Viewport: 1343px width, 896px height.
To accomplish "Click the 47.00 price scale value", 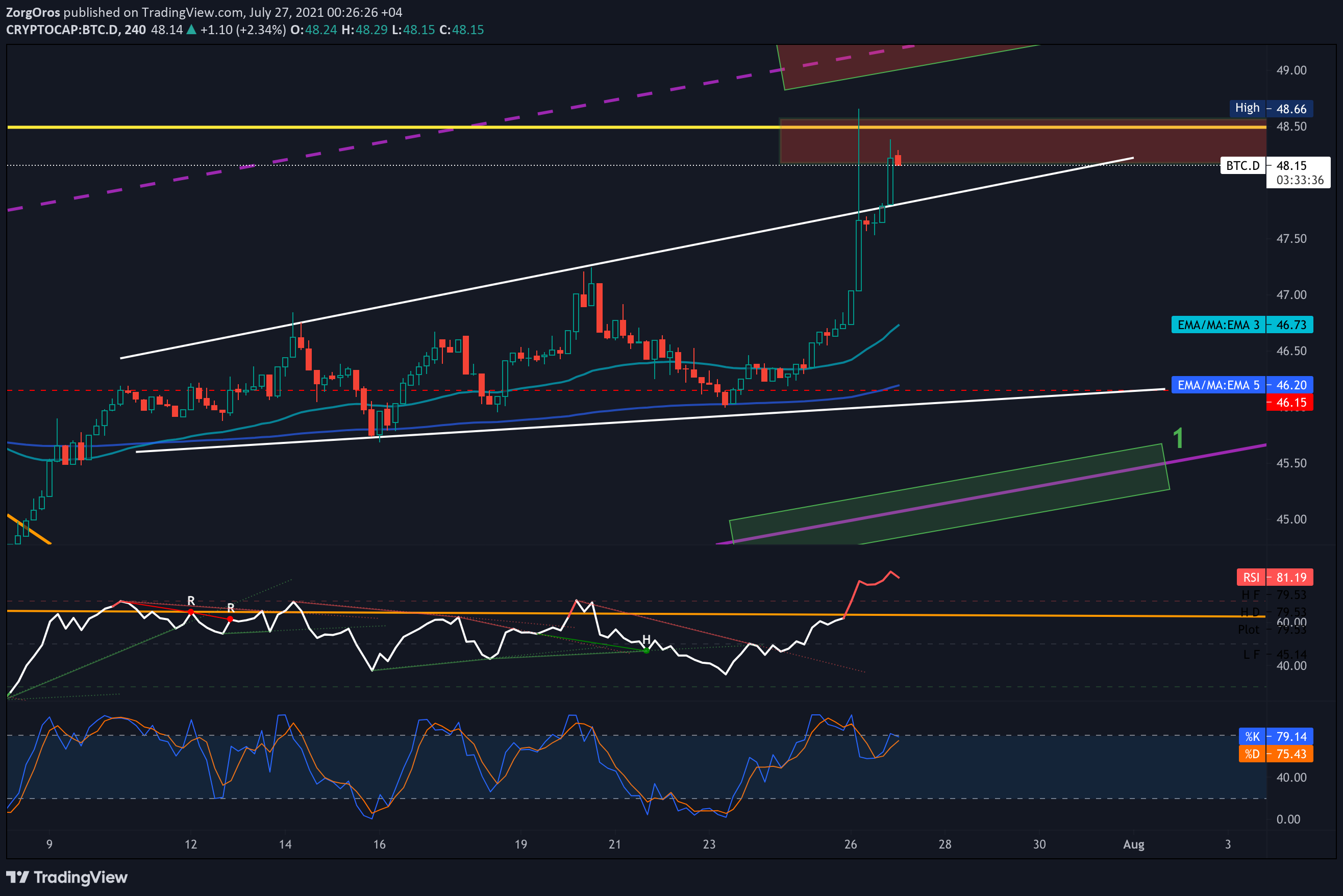I will (x=1291, y=295).
